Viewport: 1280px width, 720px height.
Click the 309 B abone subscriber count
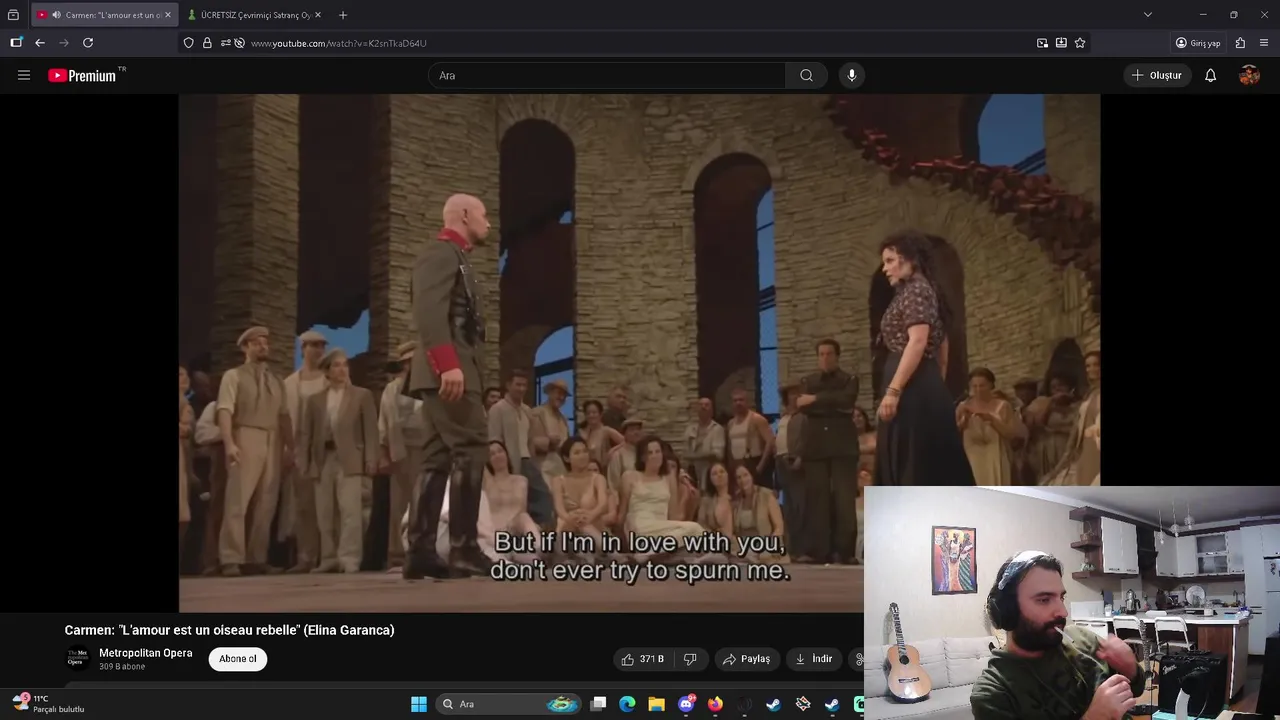pos(122,667)
